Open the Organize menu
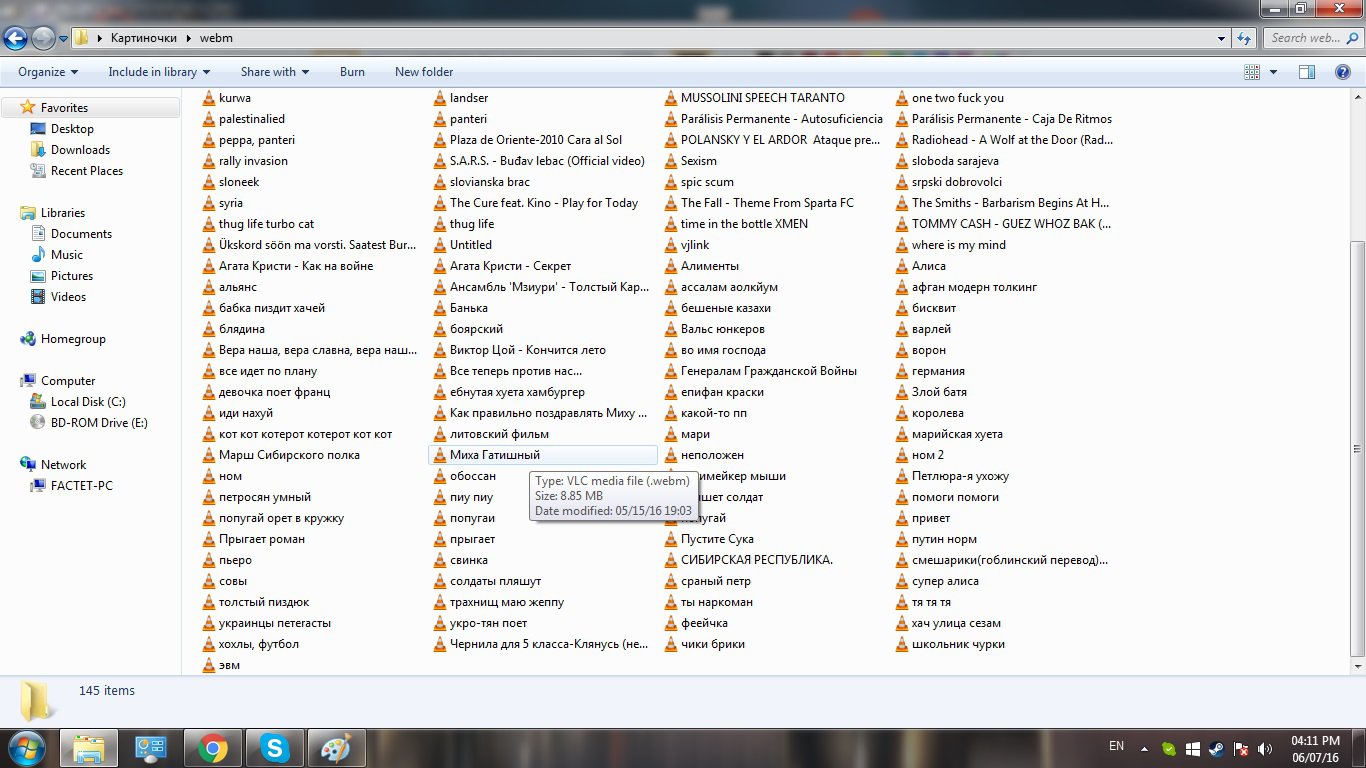 pyautogui.click(x=47, y=72)
